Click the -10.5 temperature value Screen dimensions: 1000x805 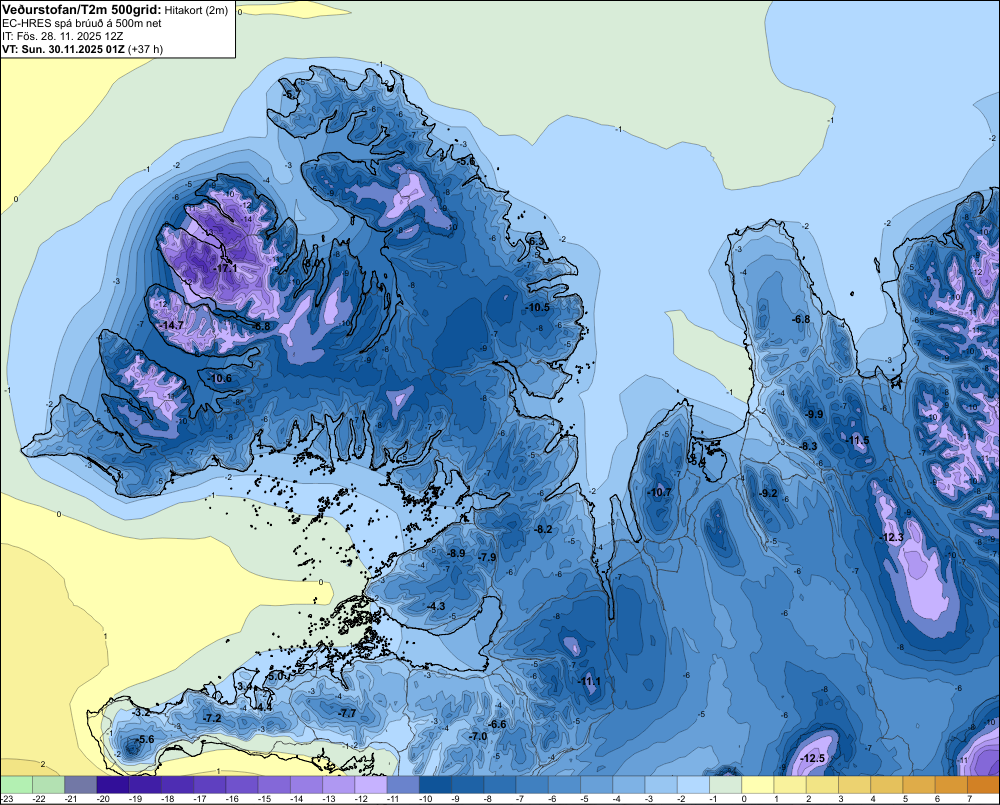538,307
